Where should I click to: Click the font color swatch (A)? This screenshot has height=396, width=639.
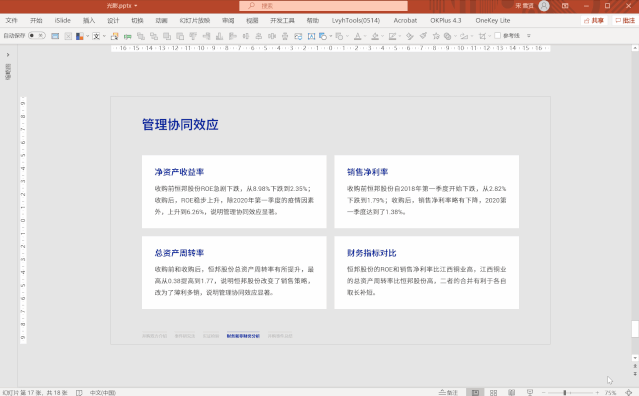[x=357, y=36]
